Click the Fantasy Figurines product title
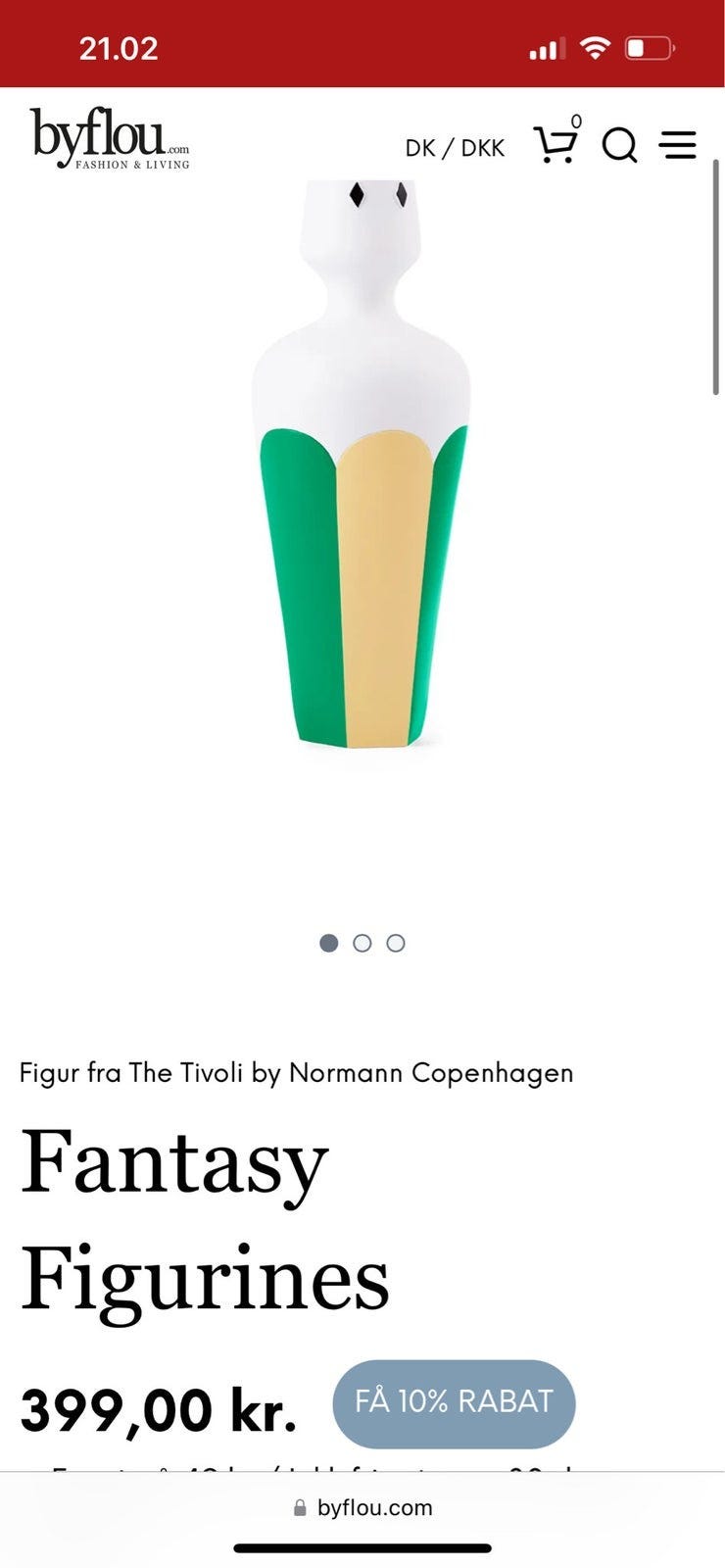This screenshot has width=725, height=1568. pos(205,1220)
